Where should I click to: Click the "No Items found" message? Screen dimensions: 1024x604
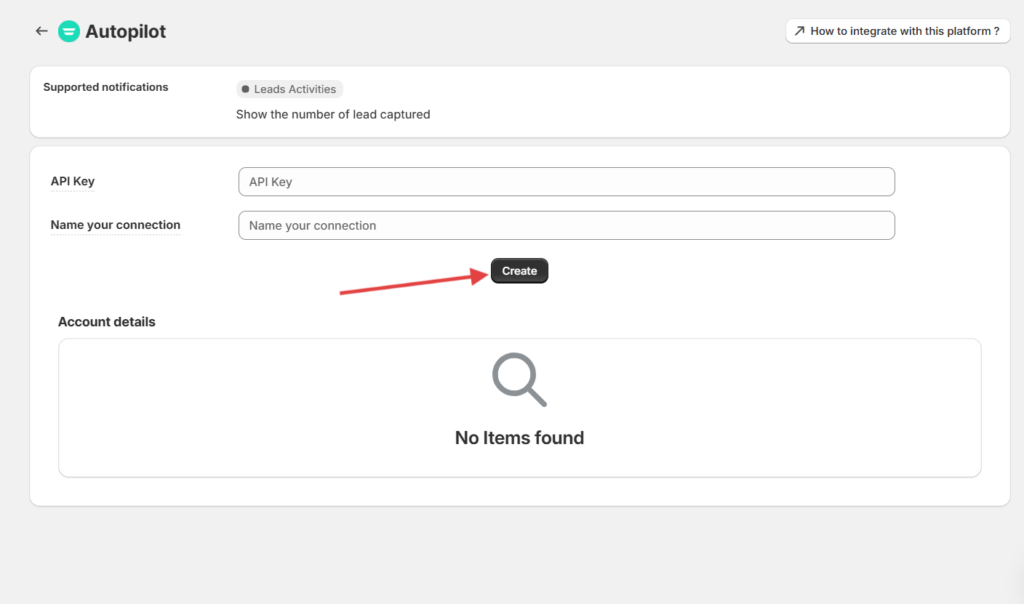pyautogui.click(x=519, y=438)
